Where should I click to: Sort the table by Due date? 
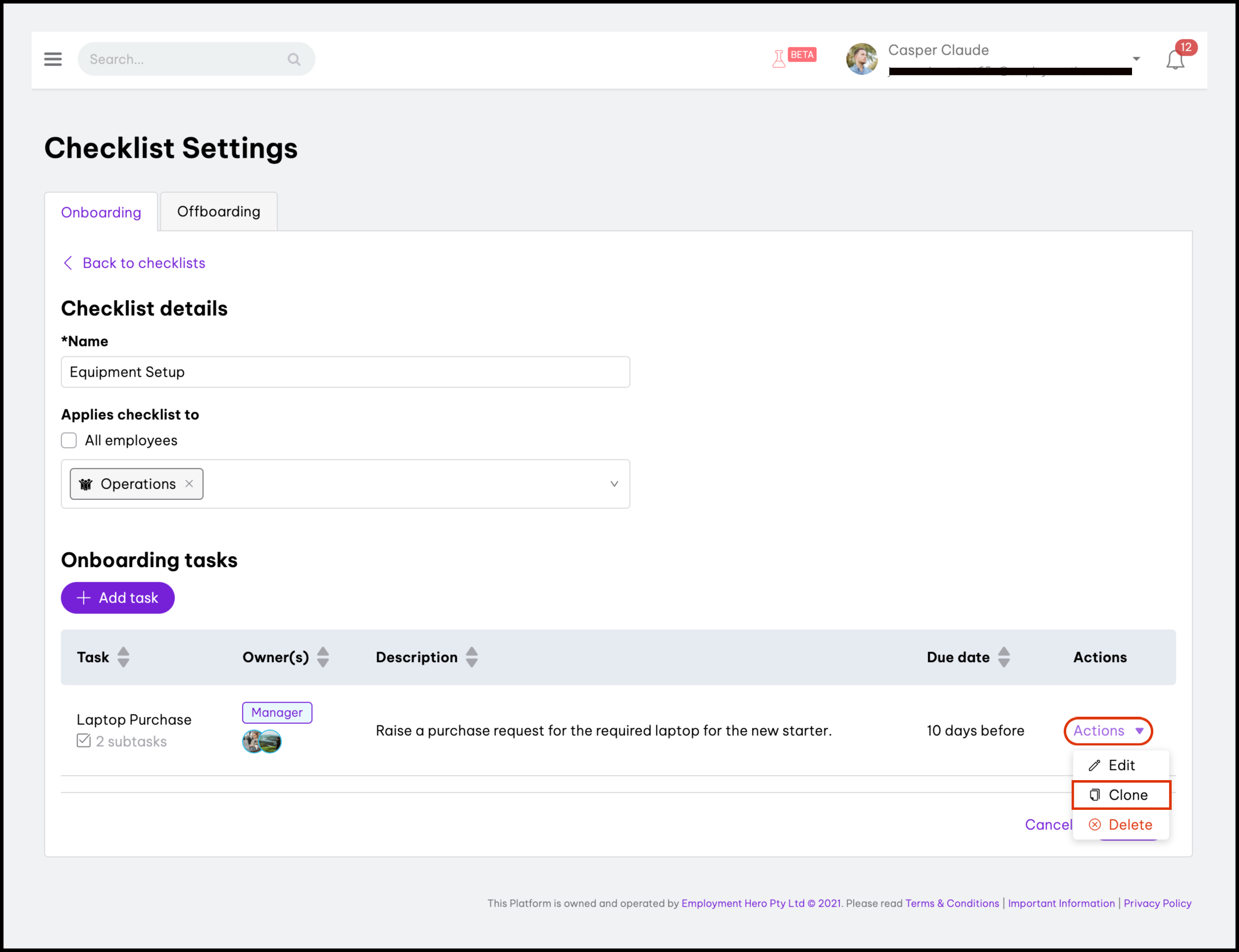1004,657
